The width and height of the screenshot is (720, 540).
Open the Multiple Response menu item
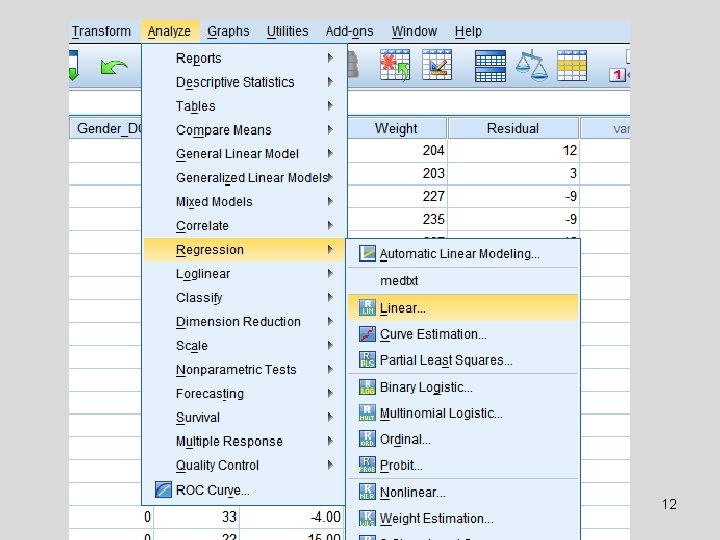pos(244,441)
